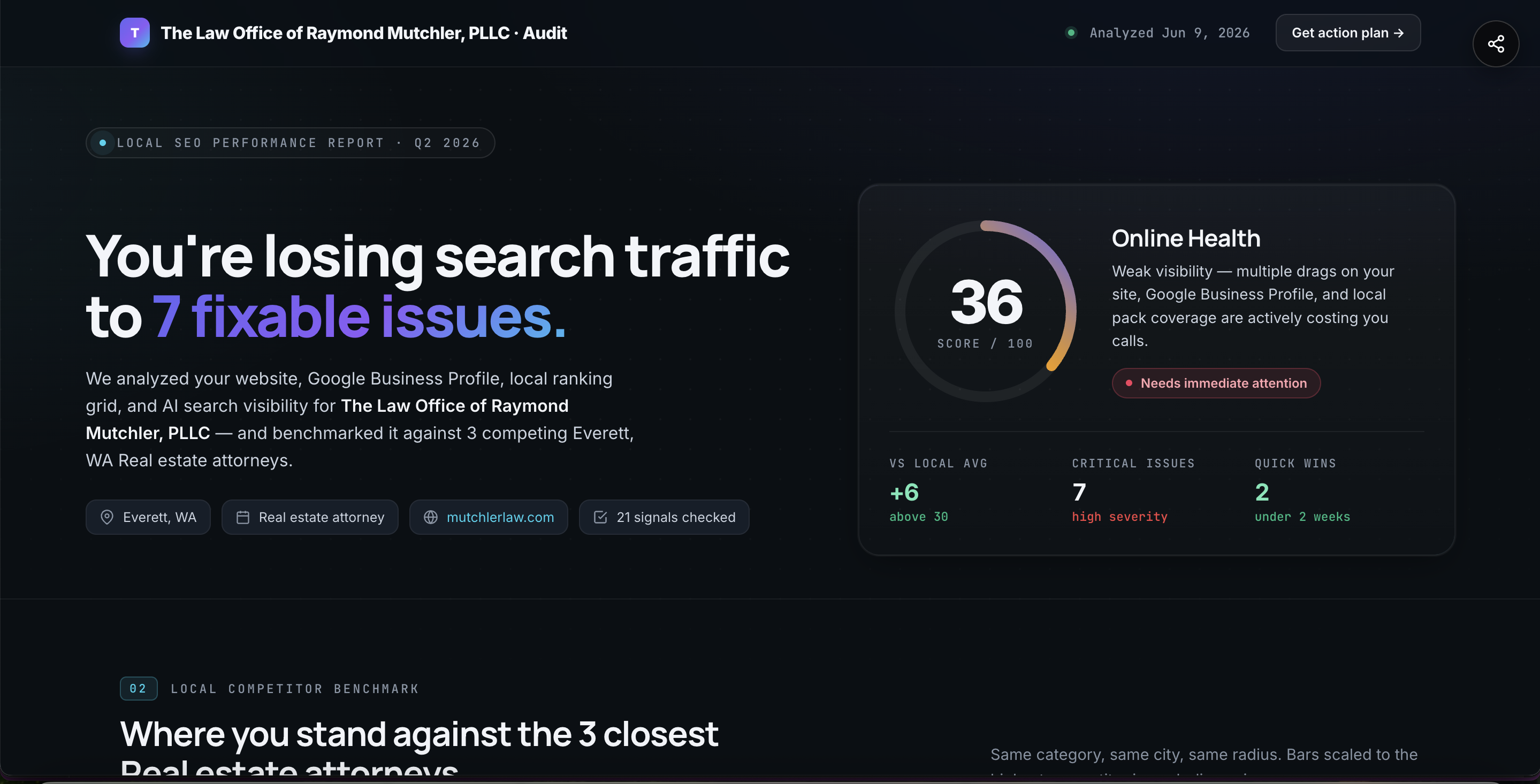Click the above 30 label
Viewport: 1540px width, 784px height.
(x=918, y=516)
